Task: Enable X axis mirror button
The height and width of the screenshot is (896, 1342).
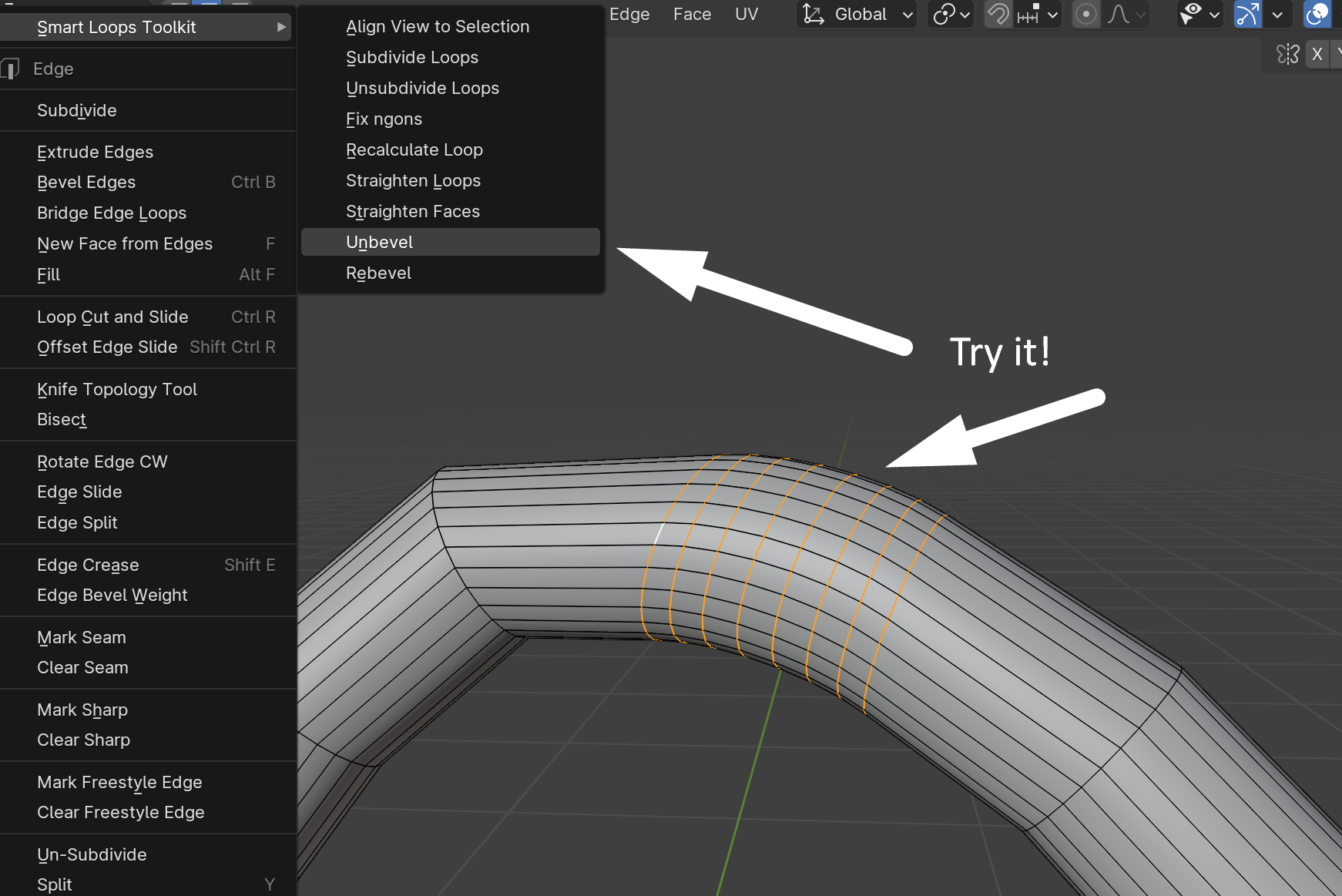Action: pos(1317,54)
